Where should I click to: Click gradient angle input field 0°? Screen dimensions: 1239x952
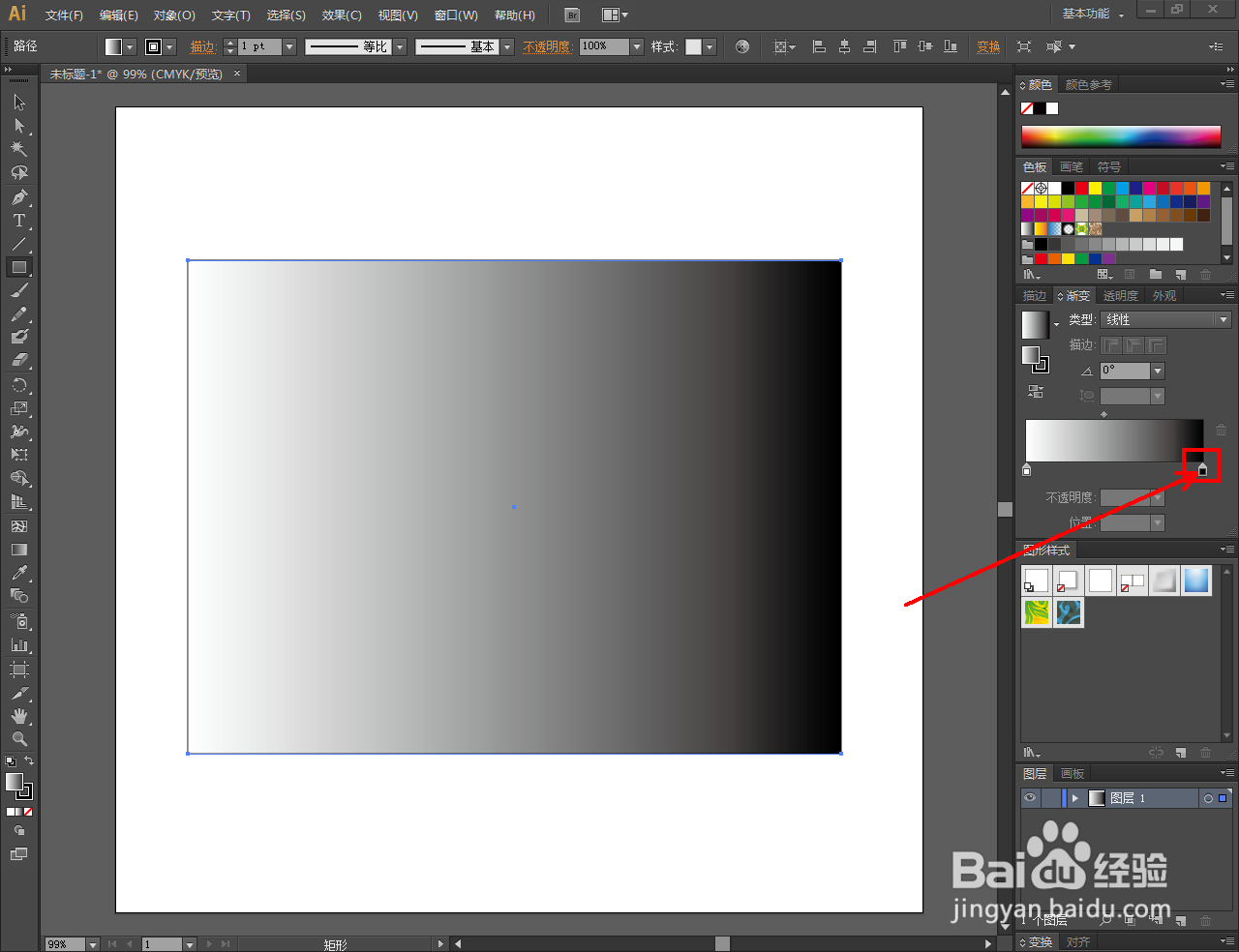pos(1125,371)
